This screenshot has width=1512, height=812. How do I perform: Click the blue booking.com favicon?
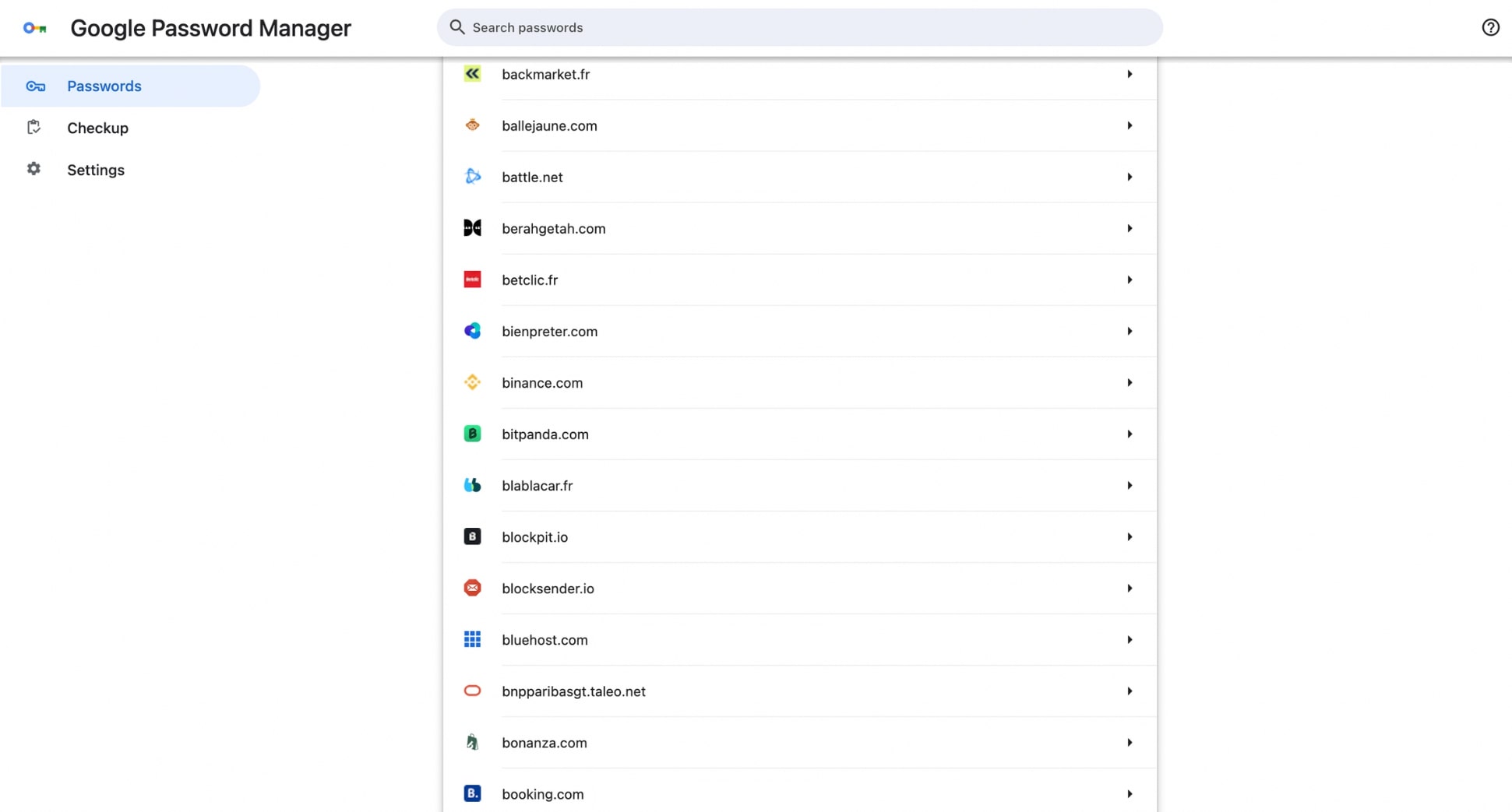(x=472, y=793)
